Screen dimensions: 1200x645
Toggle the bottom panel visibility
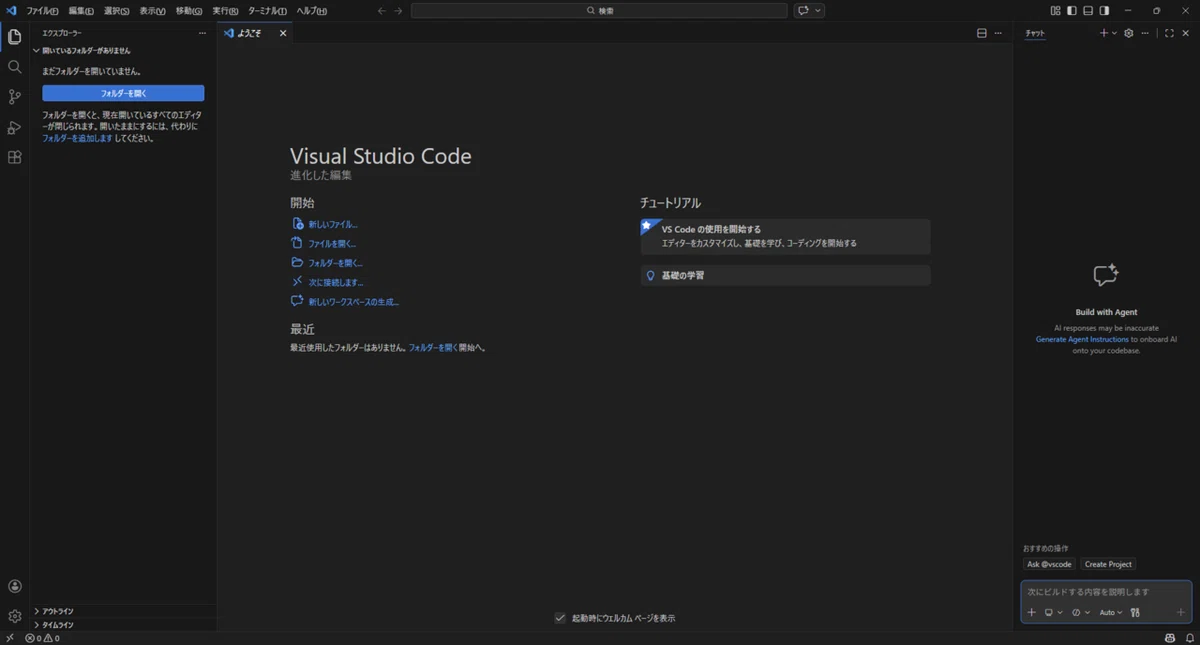click(x=1088, y=10)
